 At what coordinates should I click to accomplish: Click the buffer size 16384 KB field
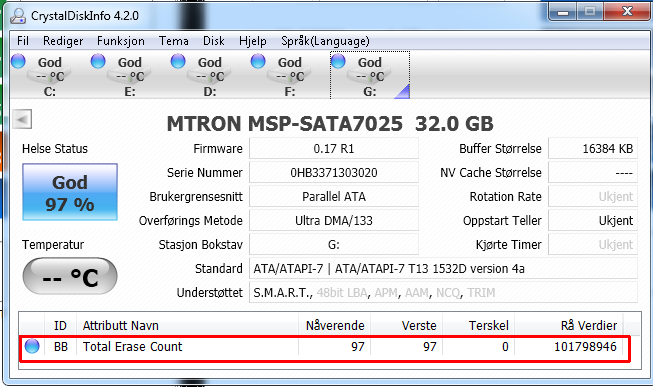point(593,149)
